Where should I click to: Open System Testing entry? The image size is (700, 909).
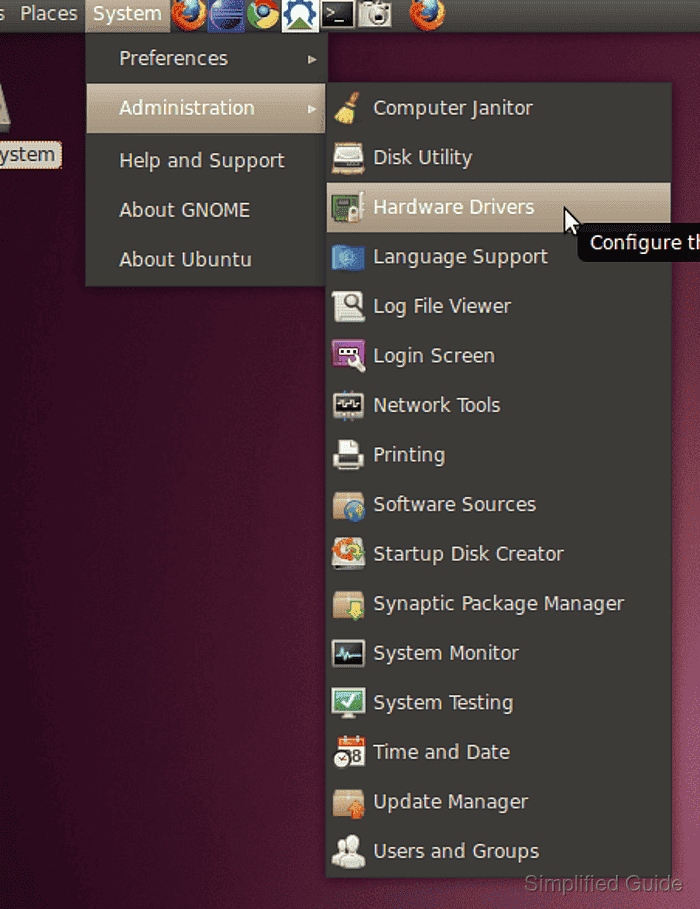click(499, 703)
